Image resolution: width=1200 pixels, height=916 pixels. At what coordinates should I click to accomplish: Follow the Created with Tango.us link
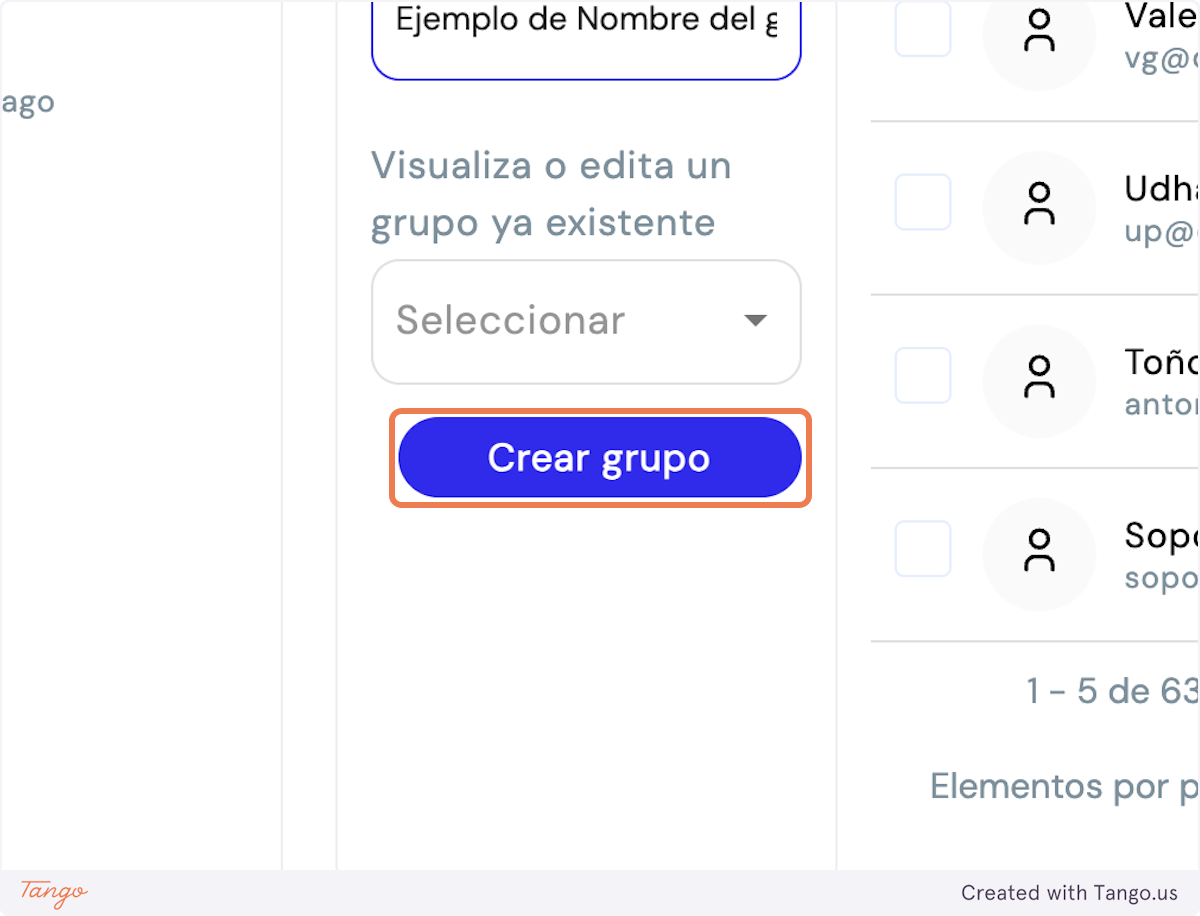[x=1070, y=893]
